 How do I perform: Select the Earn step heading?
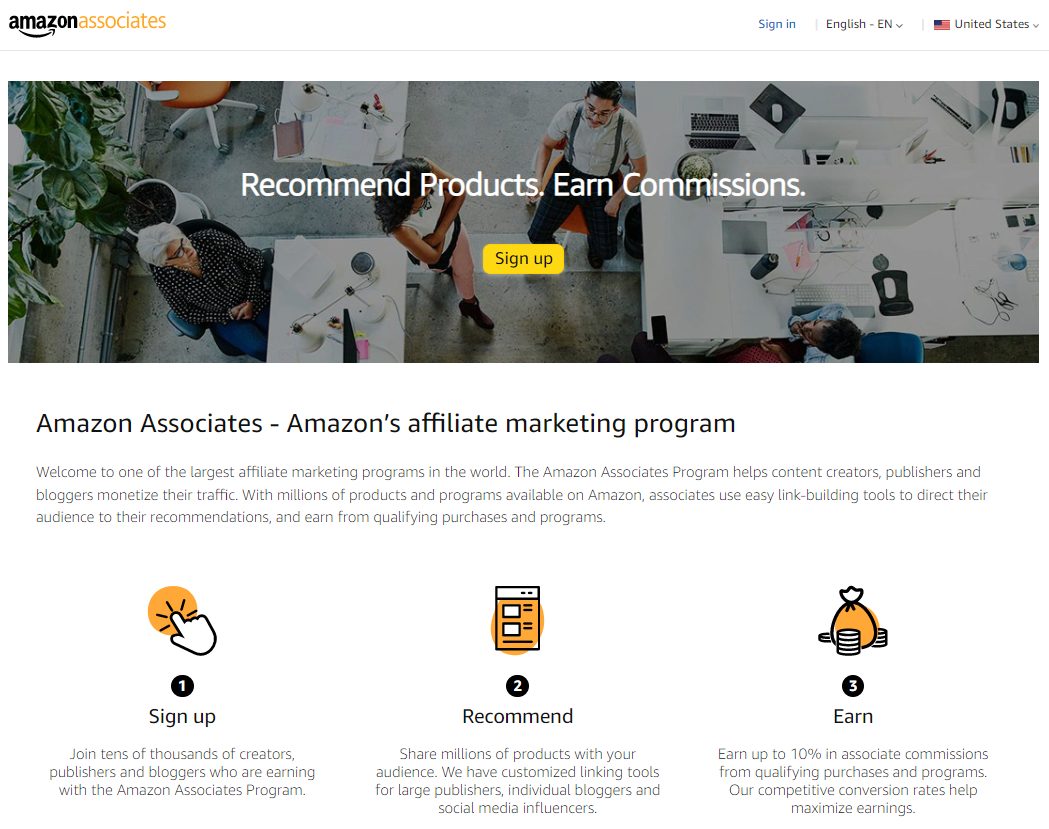[x=853, y=716]
